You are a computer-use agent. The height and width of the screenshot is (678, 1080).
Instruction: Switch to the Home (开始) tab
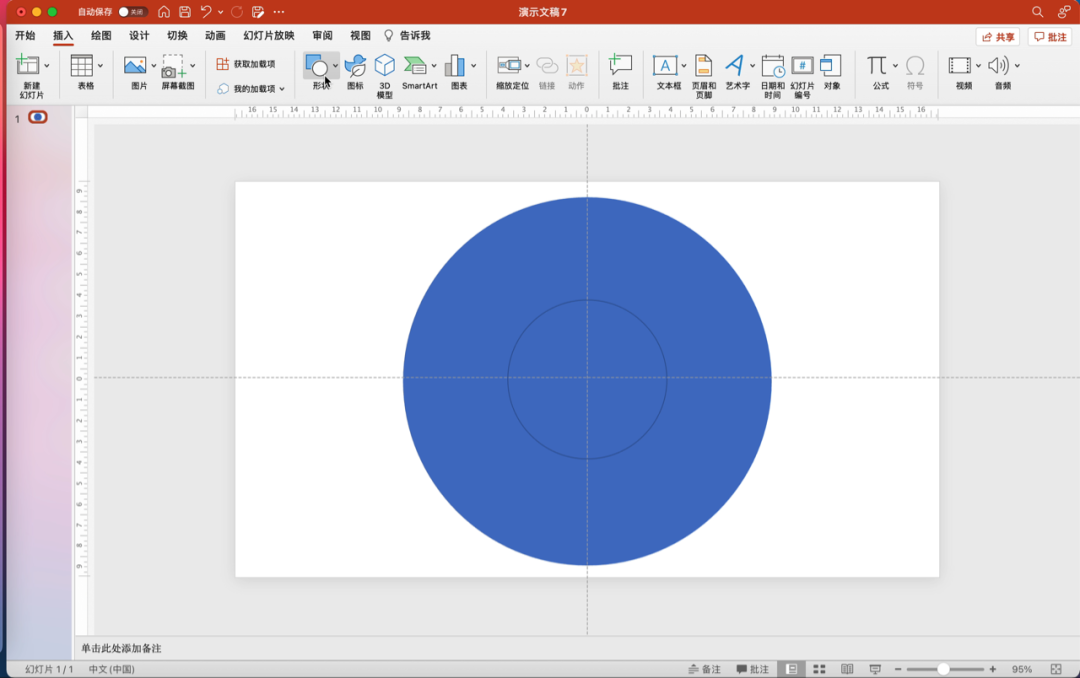pyautogui.click(x=25, y=36)
